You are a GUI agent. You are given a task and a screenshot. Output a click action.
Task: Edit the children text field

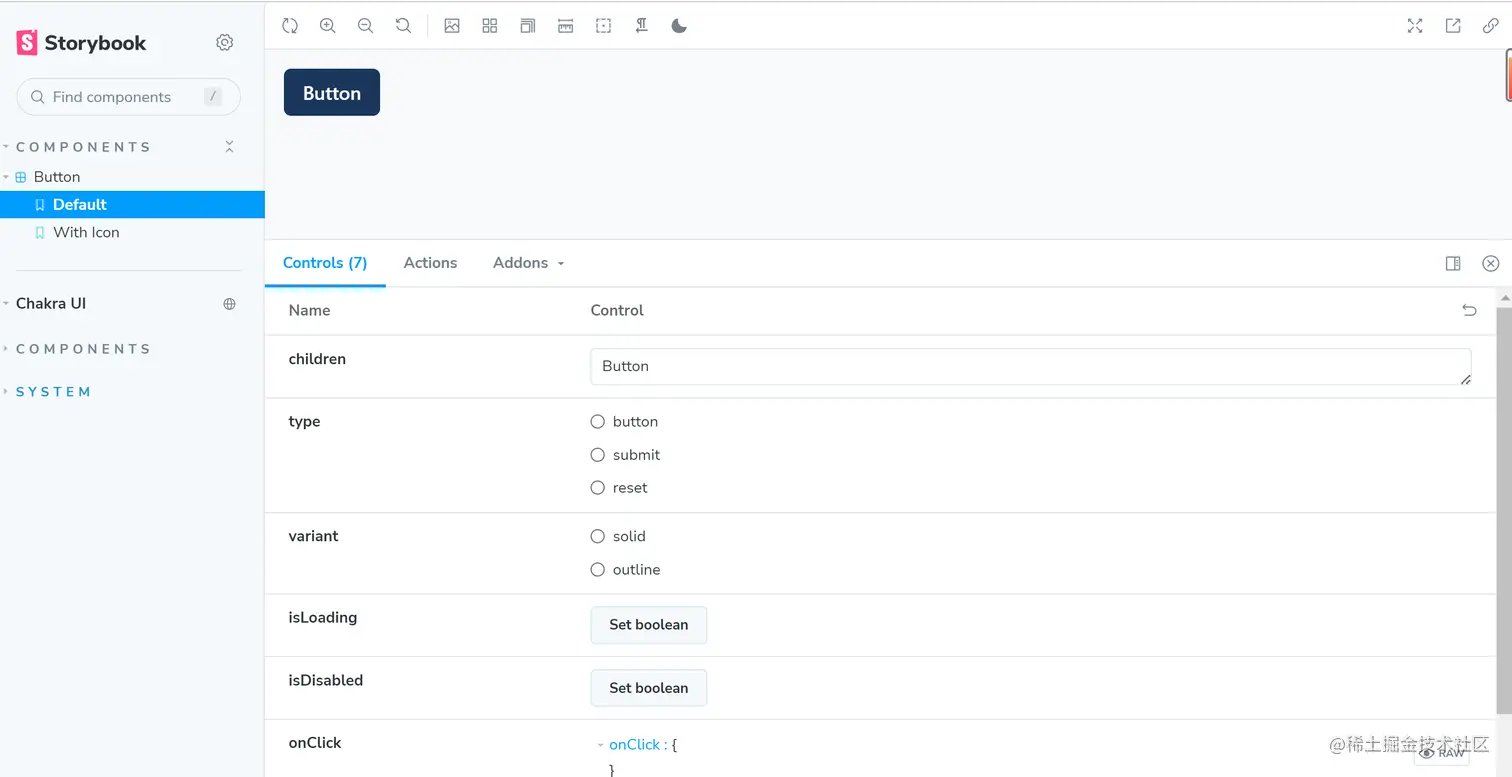(x=1031, y=367)
